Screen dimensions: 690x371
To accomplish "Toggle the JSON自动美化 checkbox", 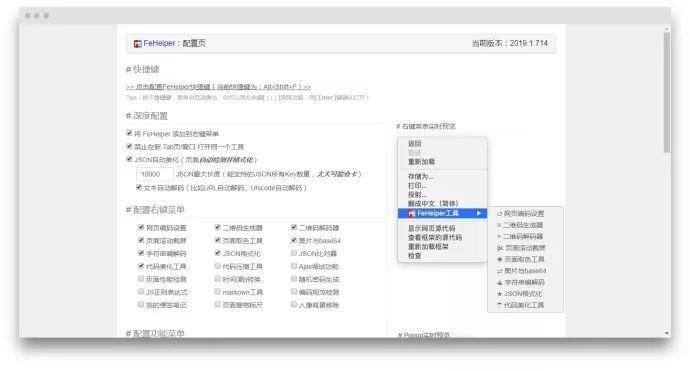I will [x=129, y=159].
